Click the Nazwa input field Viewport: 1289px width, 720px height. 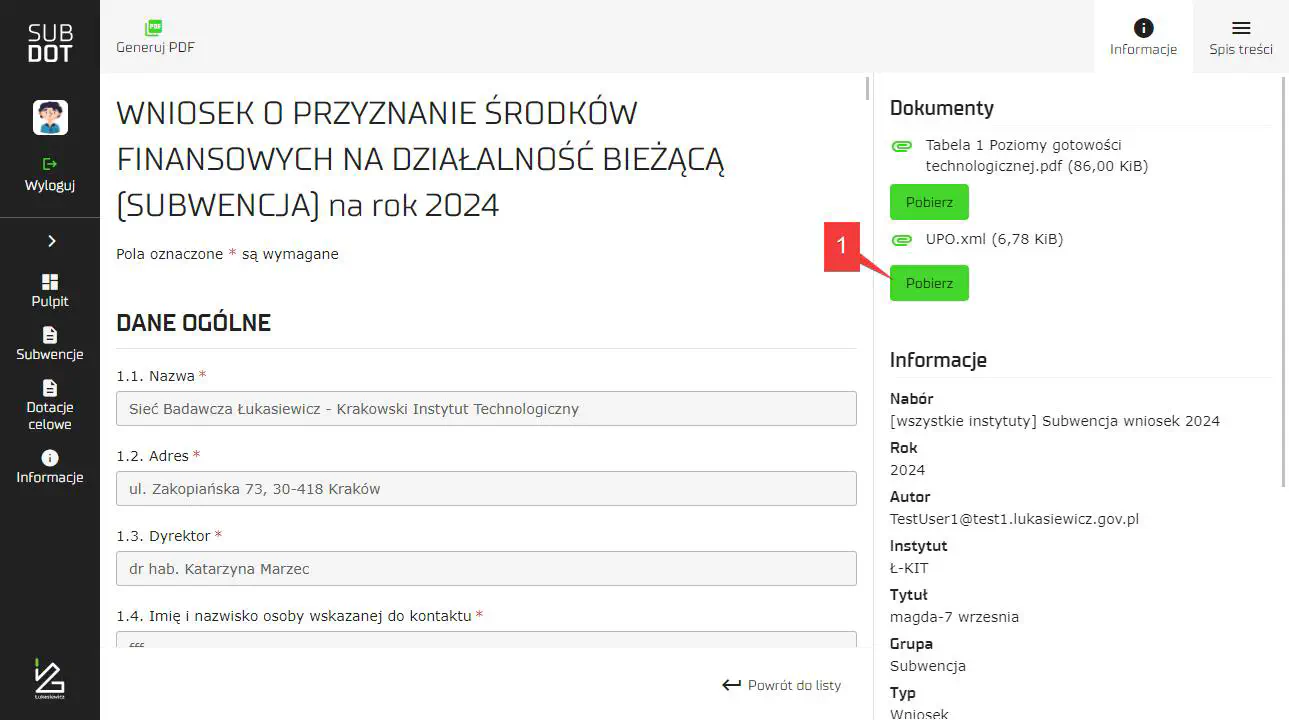[486, 409]
